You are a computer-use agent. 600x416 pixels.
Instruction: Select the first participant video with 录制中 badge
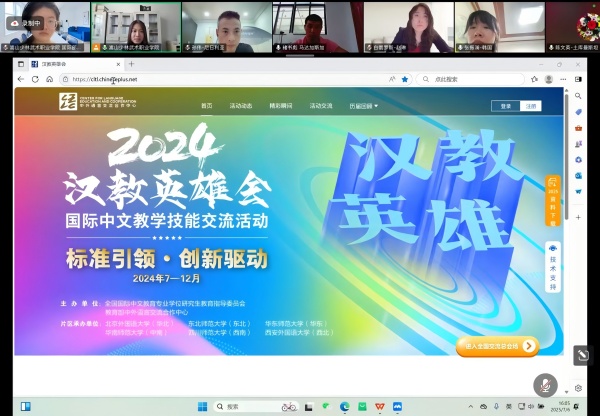click(x=45, y=27)
